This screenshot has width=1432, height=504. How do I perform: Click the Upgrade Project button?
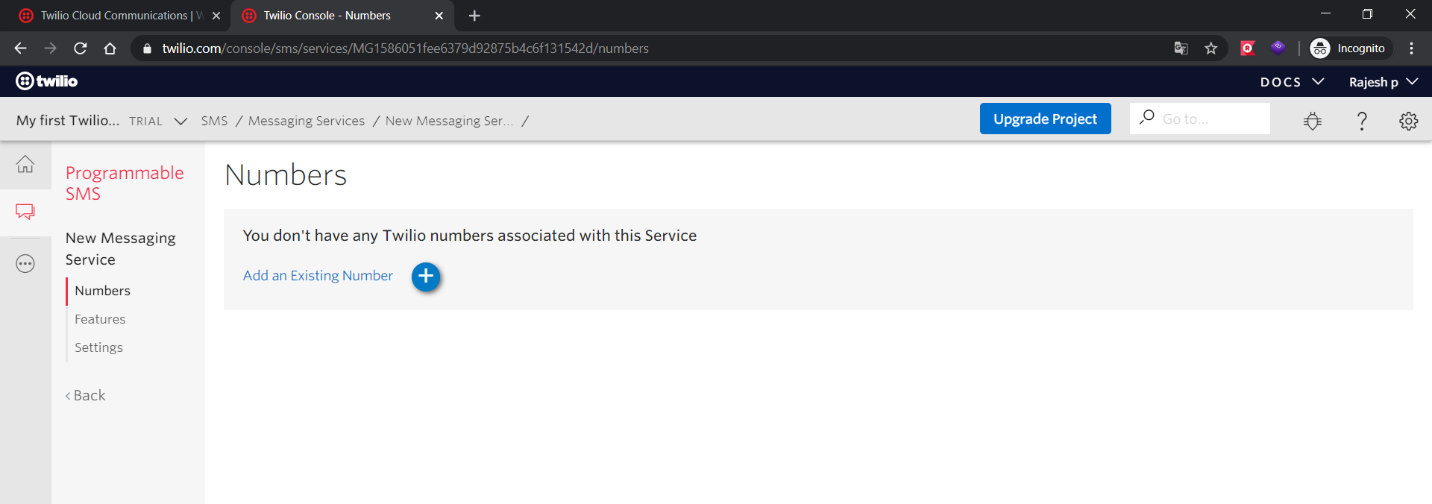pos(1045,119)
